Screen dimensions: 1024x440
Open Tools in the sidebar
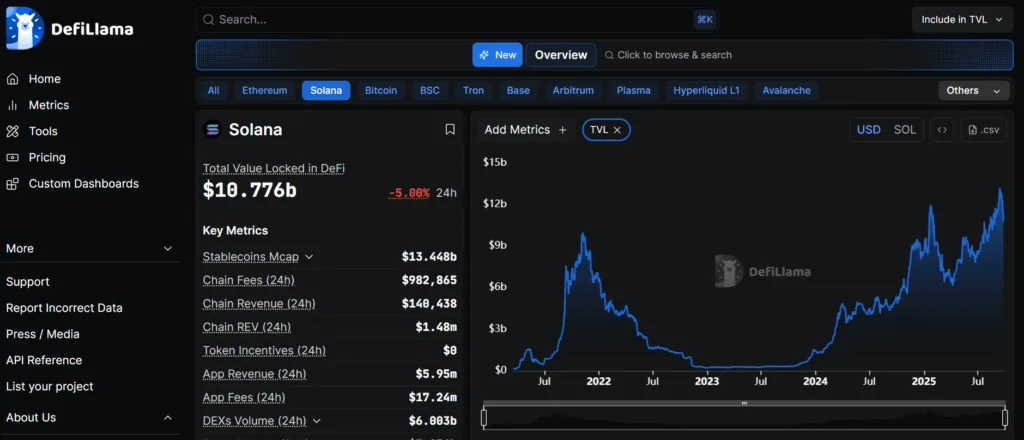pyautogui.click(x=43, y=131)
